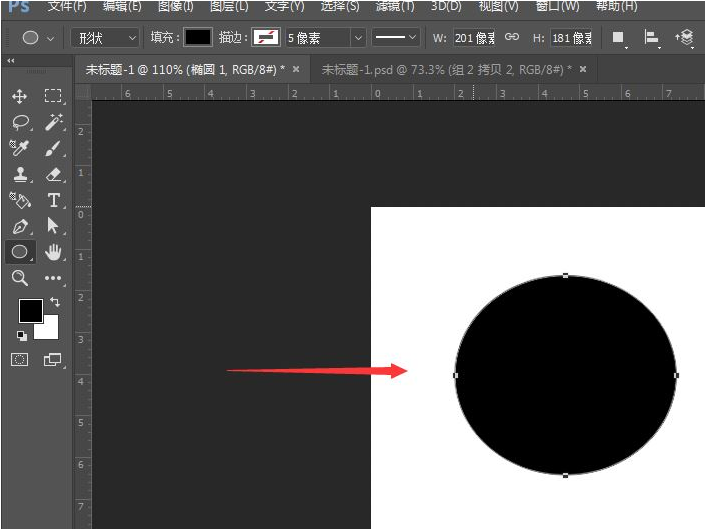Pick the Magic Wand tool

[53, 122]
